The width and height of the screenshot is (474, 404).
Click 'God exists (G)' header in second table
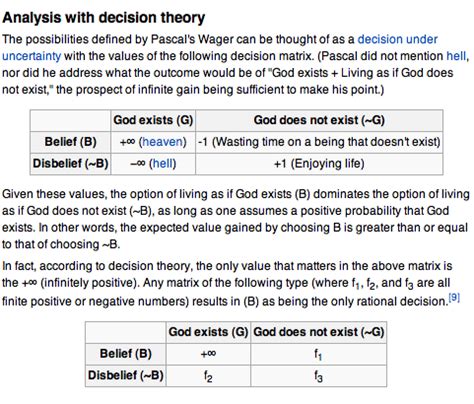[x=208, y=332]
